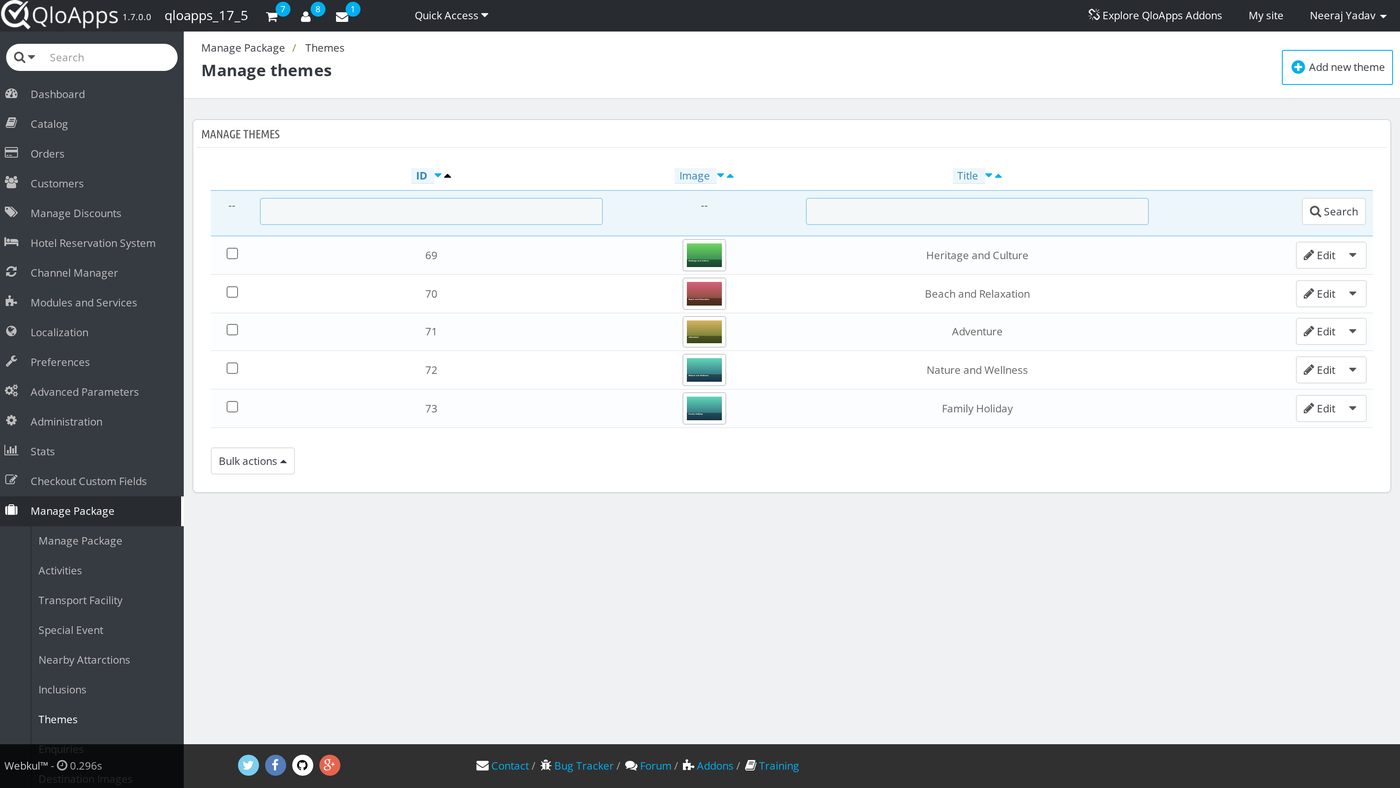Click the Twitter icon in footer
Screen dimensions: 1400x788
[249, 765]
